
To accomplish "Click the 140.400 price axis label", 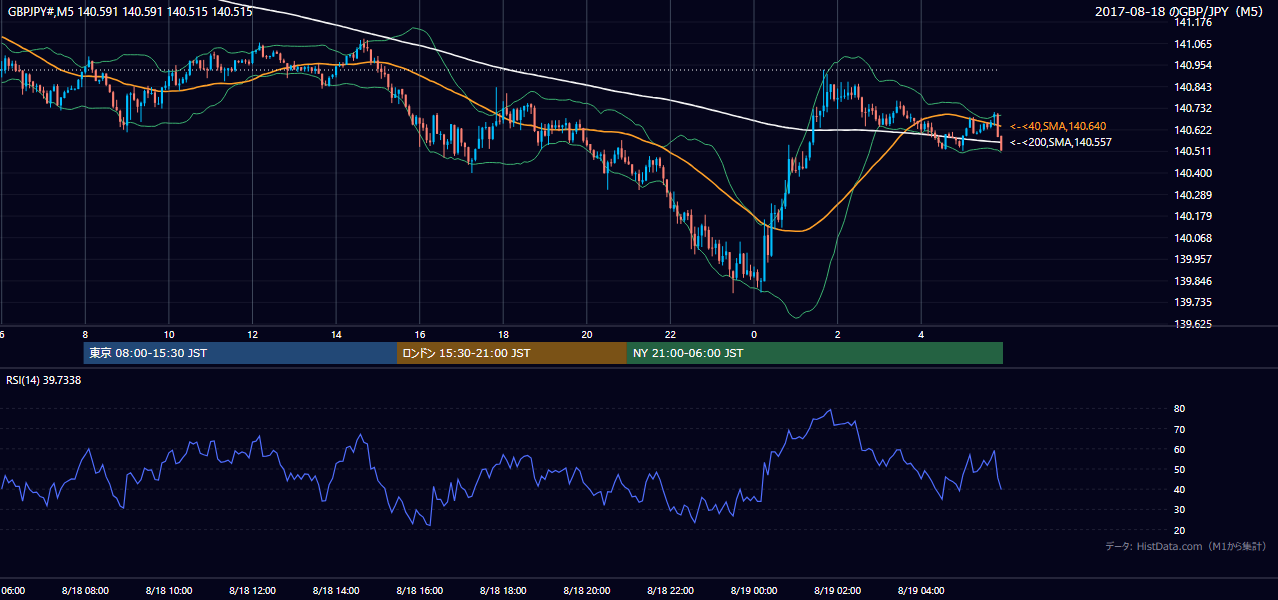I will [1194, 173].
